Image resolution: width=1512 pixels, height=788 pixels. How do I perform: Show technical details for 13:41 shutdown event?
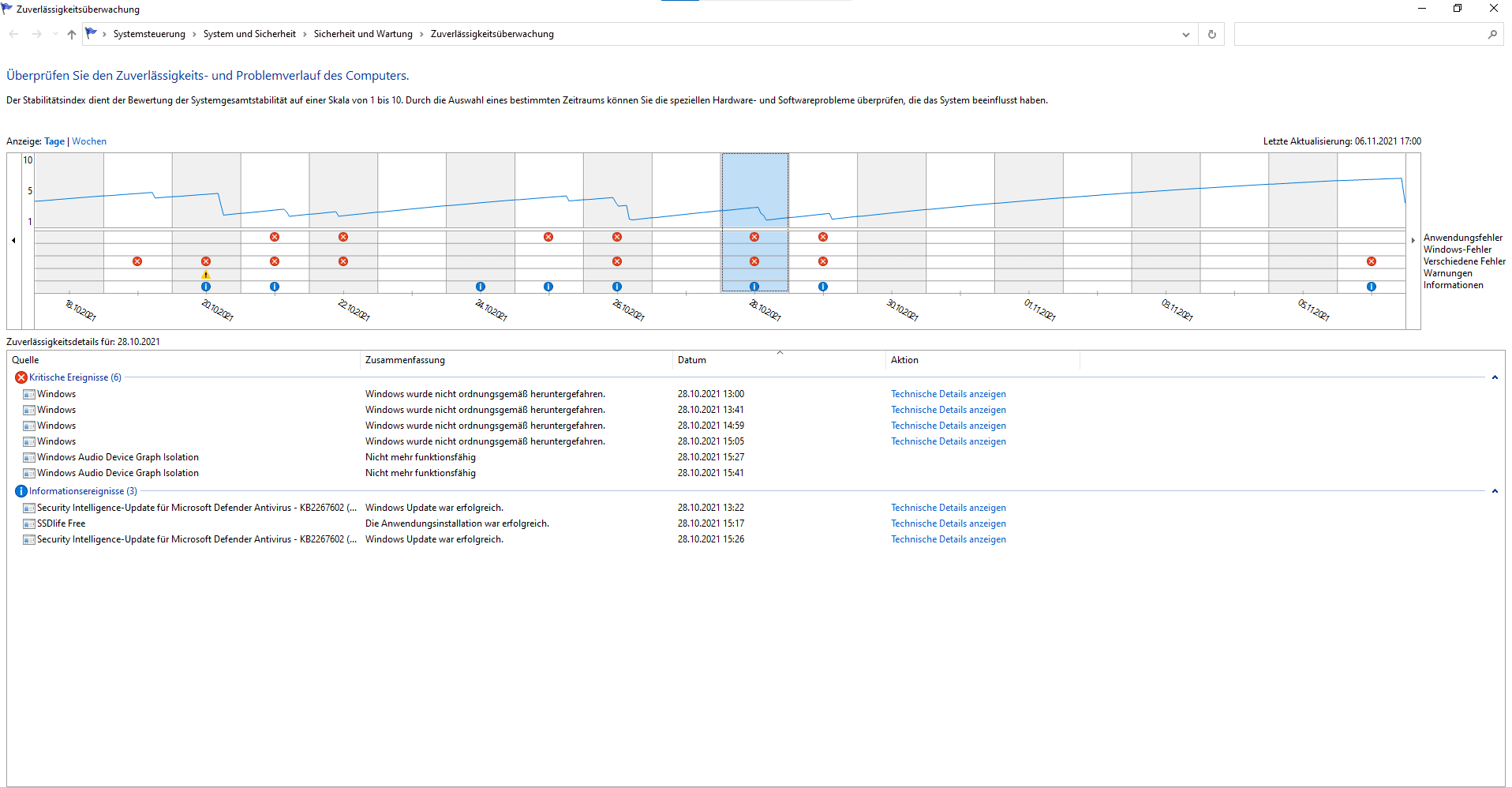pyautogui.click(x=949, y=410)
